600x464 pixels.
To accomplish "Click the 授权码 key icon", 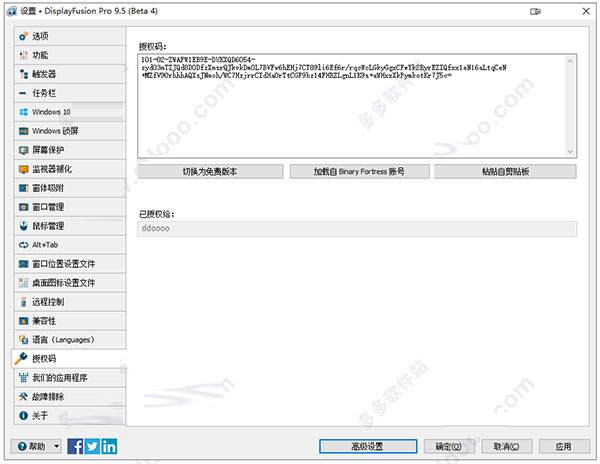I will pos(21,358).
